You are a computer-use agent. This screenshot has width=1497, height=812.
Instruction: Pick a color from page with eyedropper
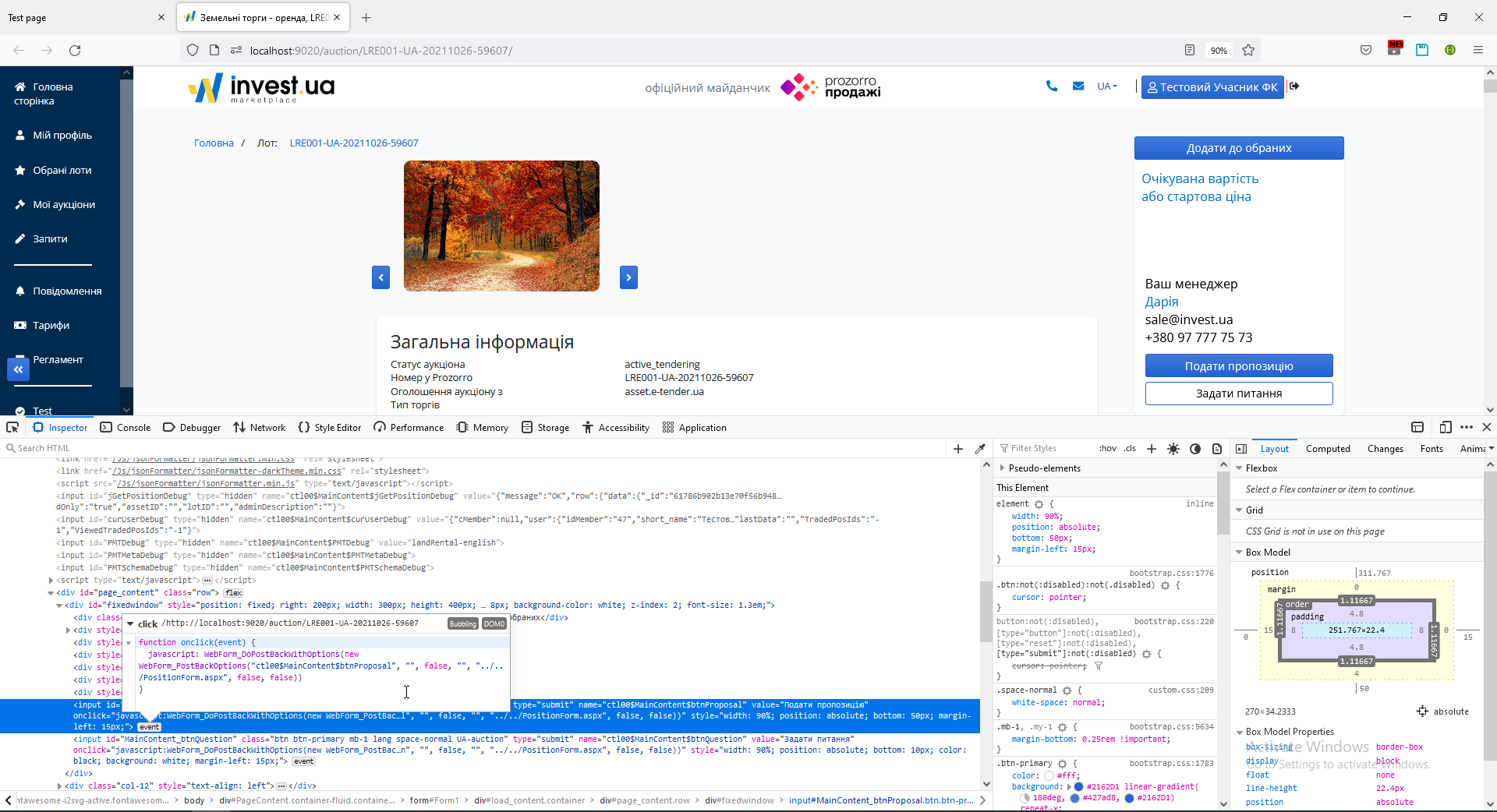point(980,448)
